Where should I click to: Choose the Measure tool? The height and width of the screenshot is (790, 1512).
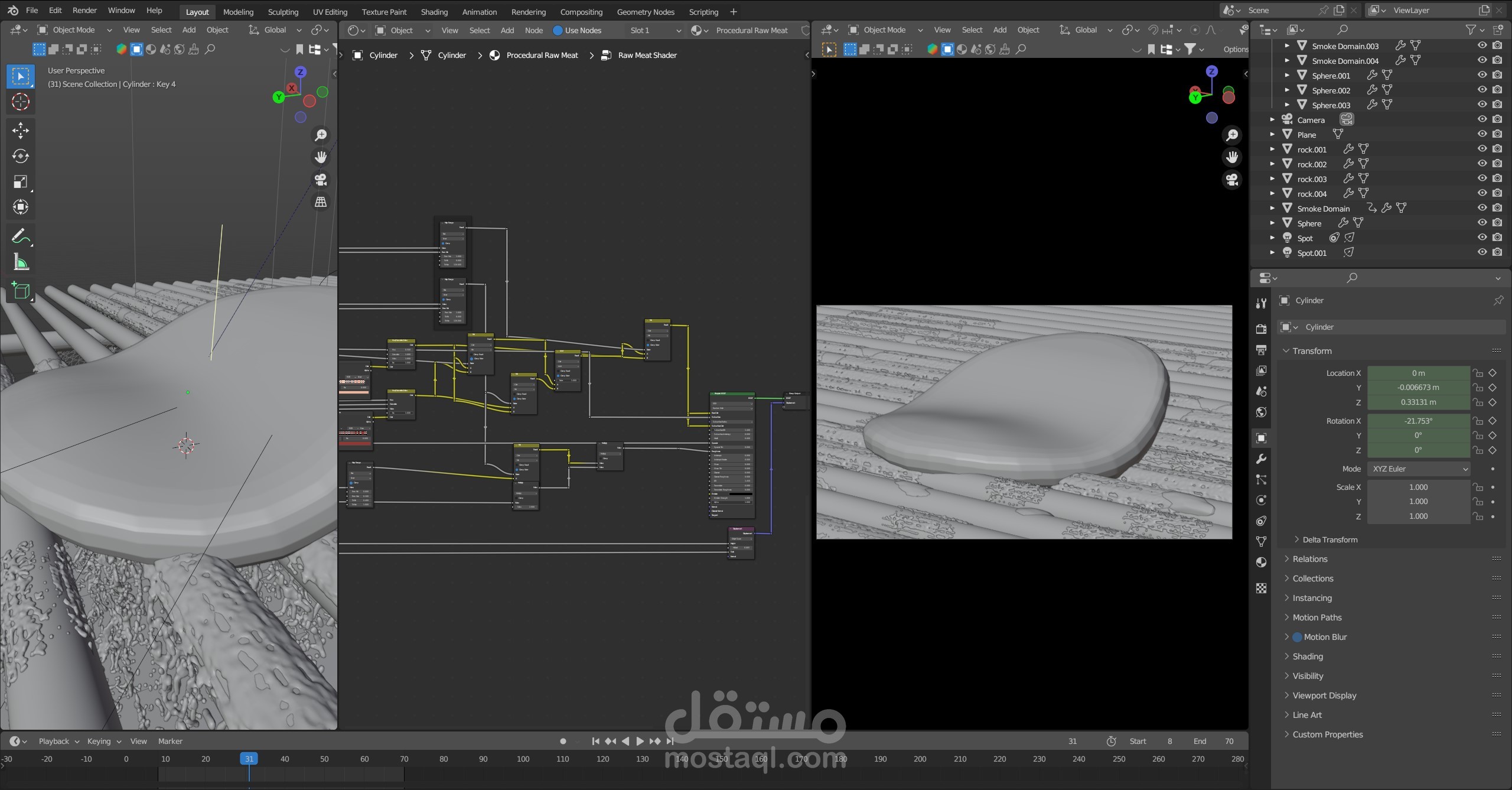tap(21, 263)
